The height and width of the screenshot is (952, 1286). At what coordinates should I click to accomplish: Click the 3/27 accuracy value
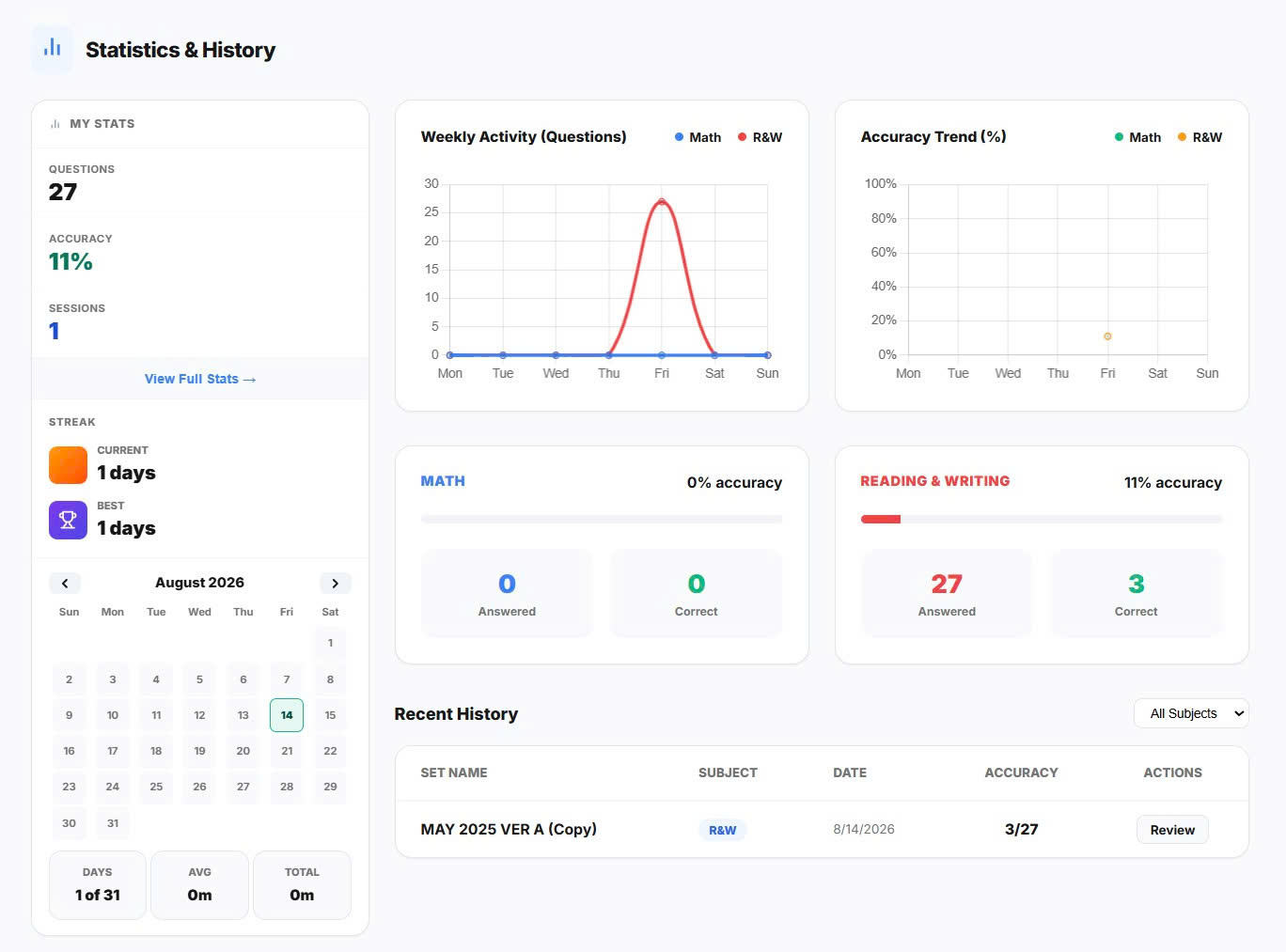[x=1022, y=829]
